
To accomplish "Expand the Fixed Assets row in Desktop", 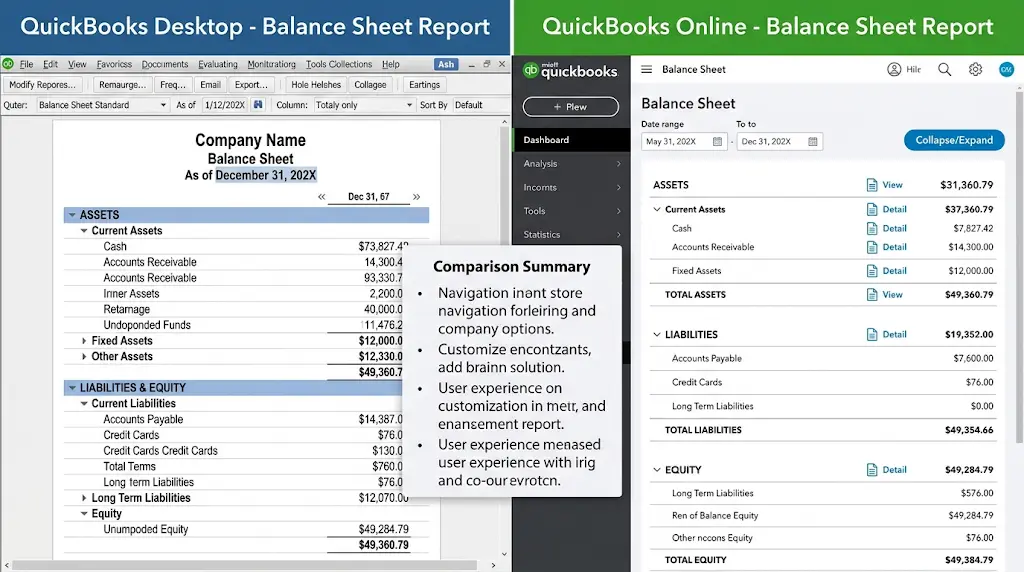I will [x=84, y=341].
